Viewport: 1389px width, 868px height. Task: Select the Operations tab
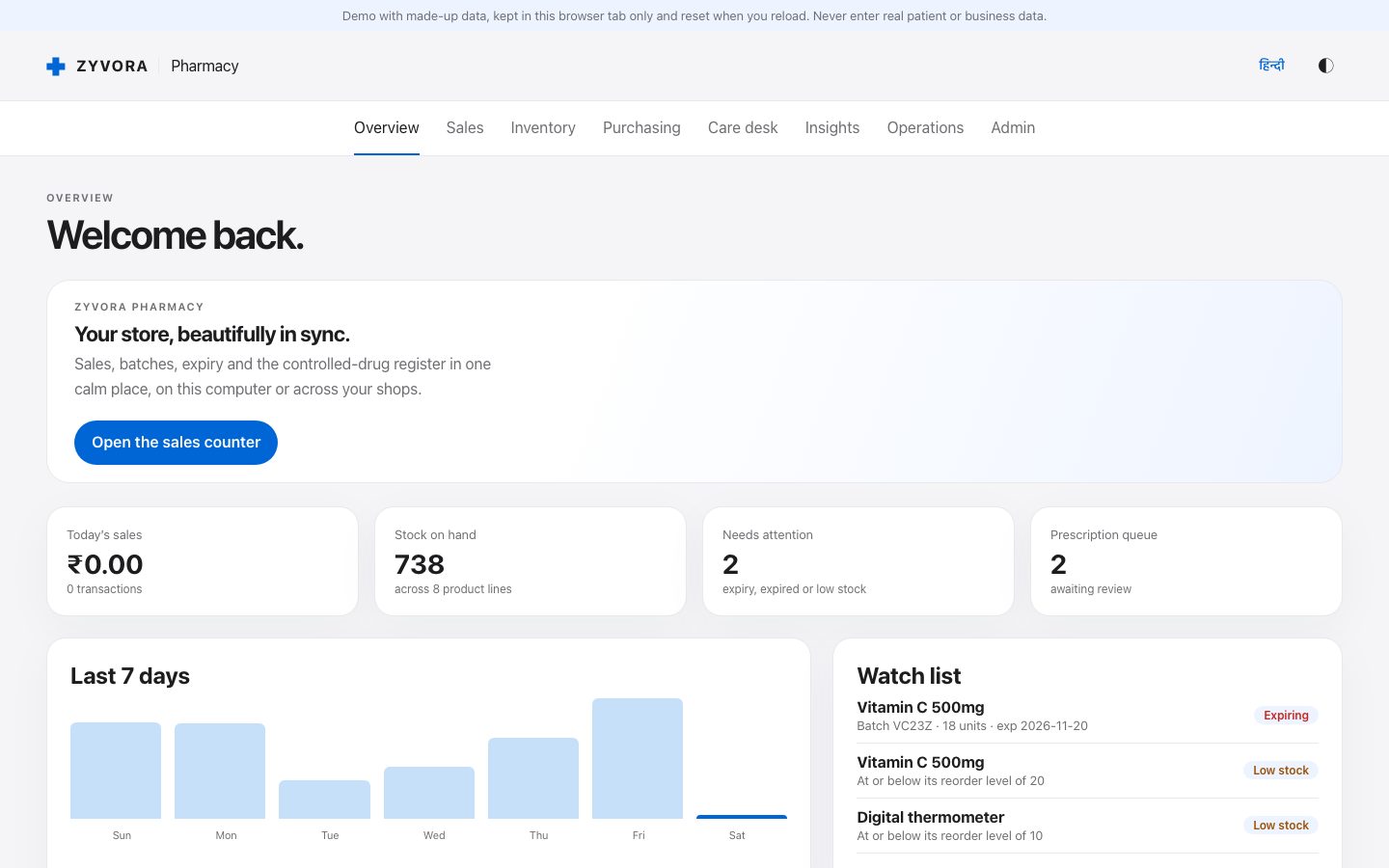[x=925, y=127]
